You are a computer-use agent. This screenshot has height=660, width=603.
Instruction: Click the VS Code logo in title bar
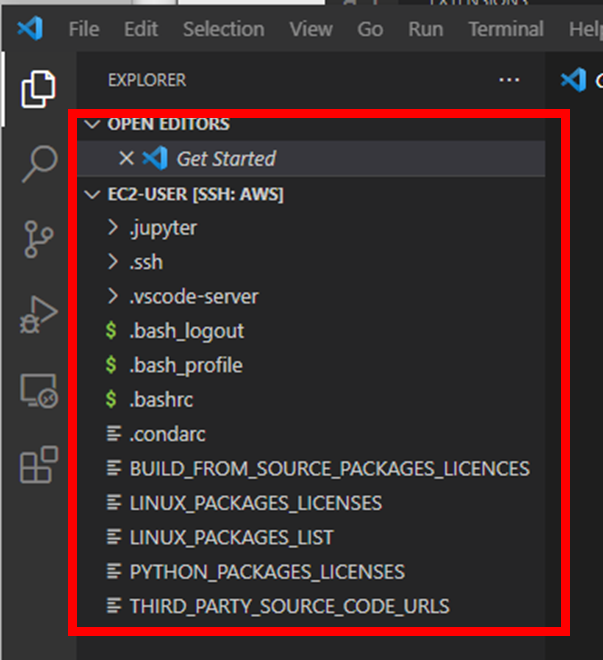30,28
